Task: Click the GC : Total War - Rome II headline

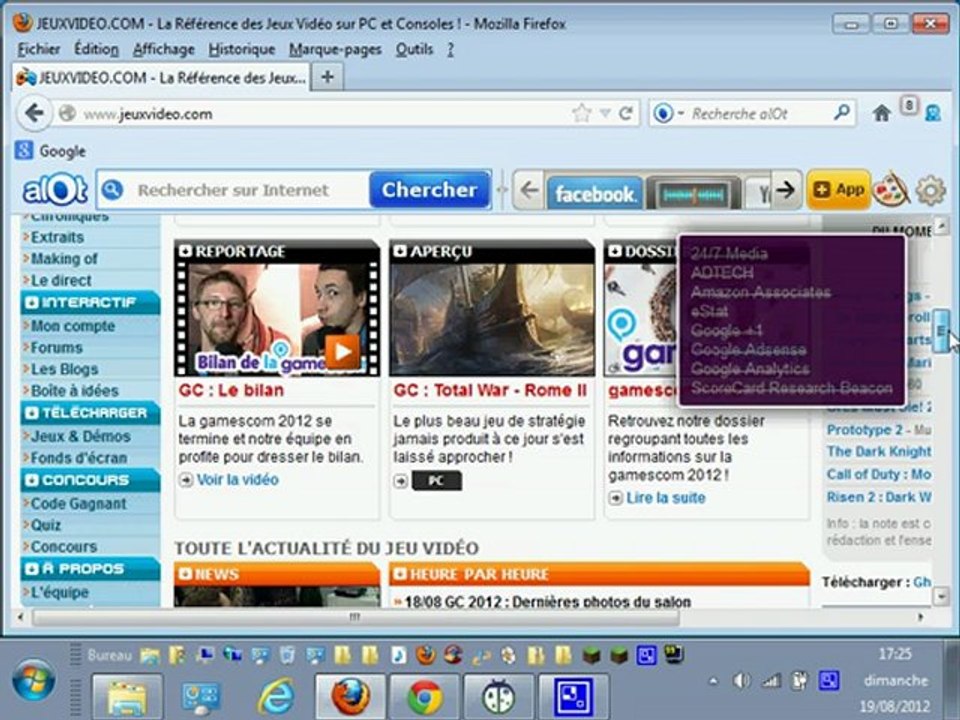Action: coord(490,391)
